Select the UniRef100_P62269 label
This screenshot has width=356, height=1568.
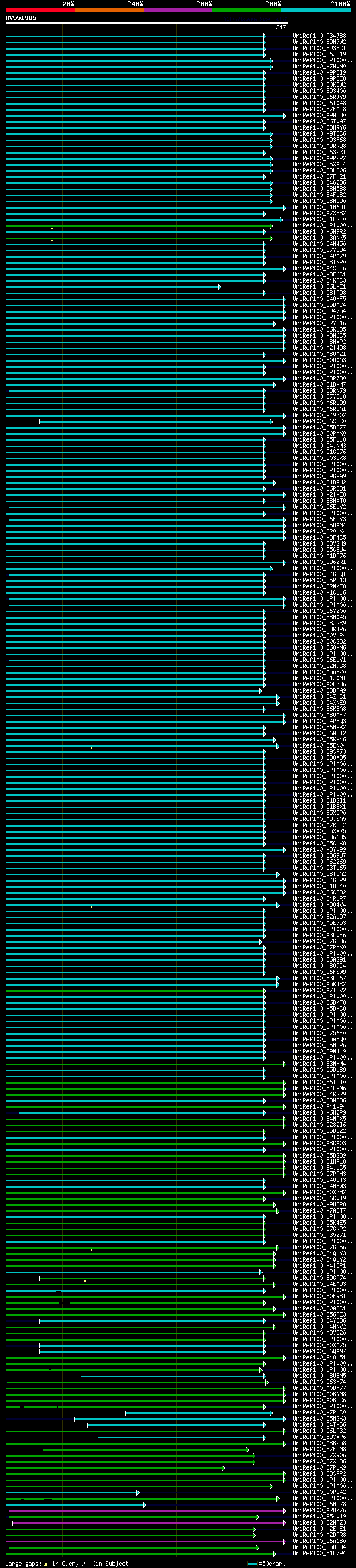[319, 862]
